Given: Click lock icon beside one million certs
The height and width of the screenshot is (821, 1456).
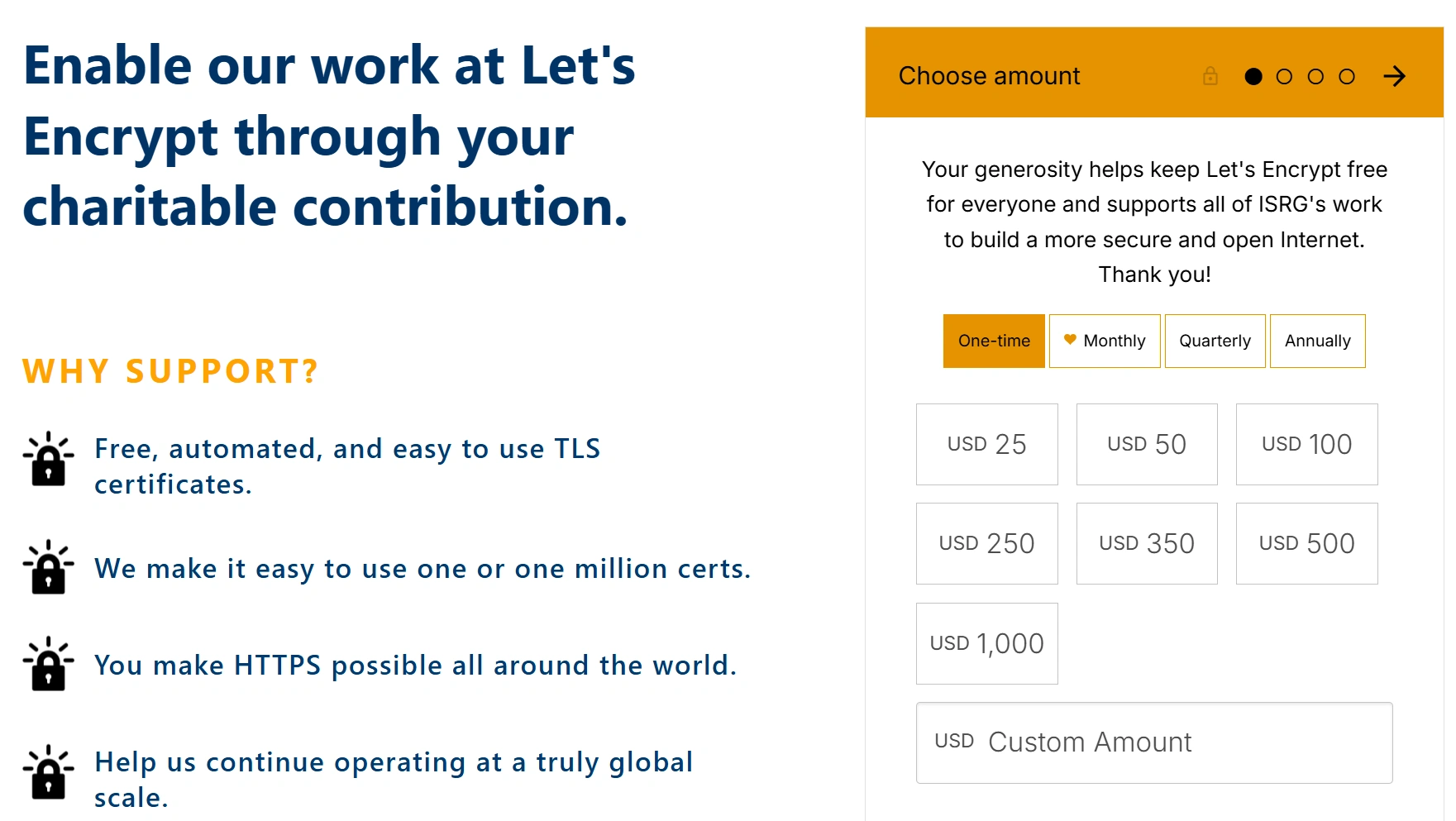Looking at the screenshot, I should click(x=49, y=567).
